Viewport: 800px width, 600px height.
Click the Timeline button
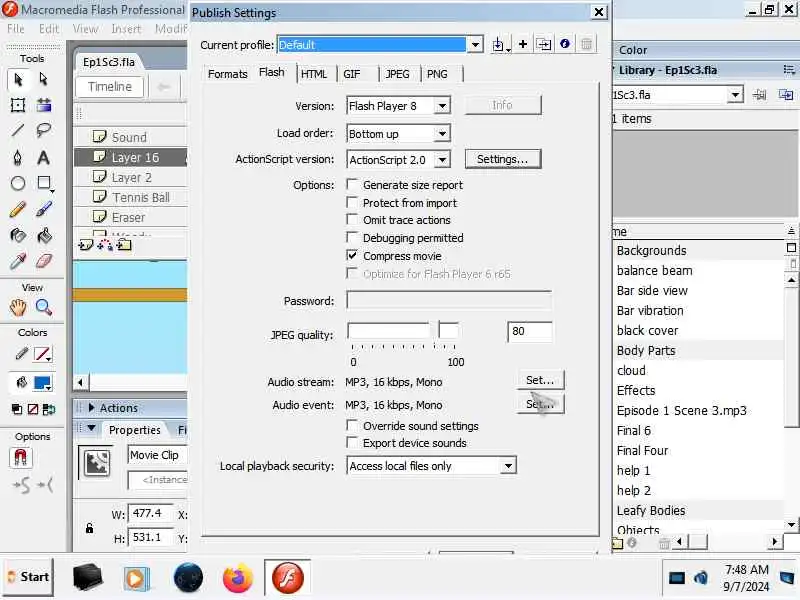110,87
